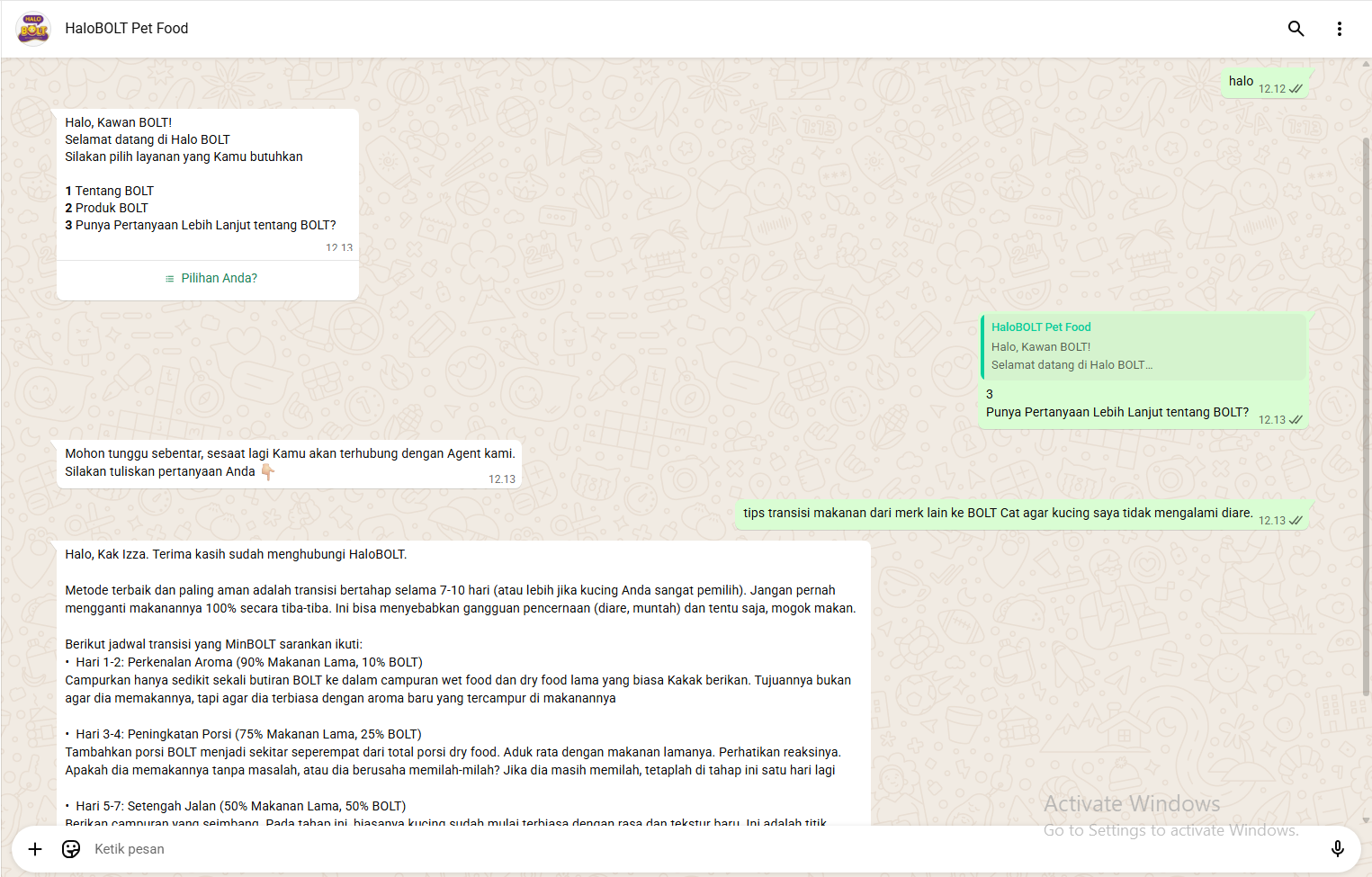
Task: Click the "Hari 1-2: Perkenalan Aroma" line
Action: click(x=244, y=662)
